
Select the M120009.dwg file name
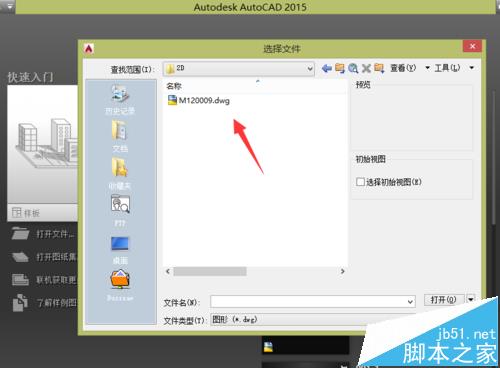pos(204,100)
